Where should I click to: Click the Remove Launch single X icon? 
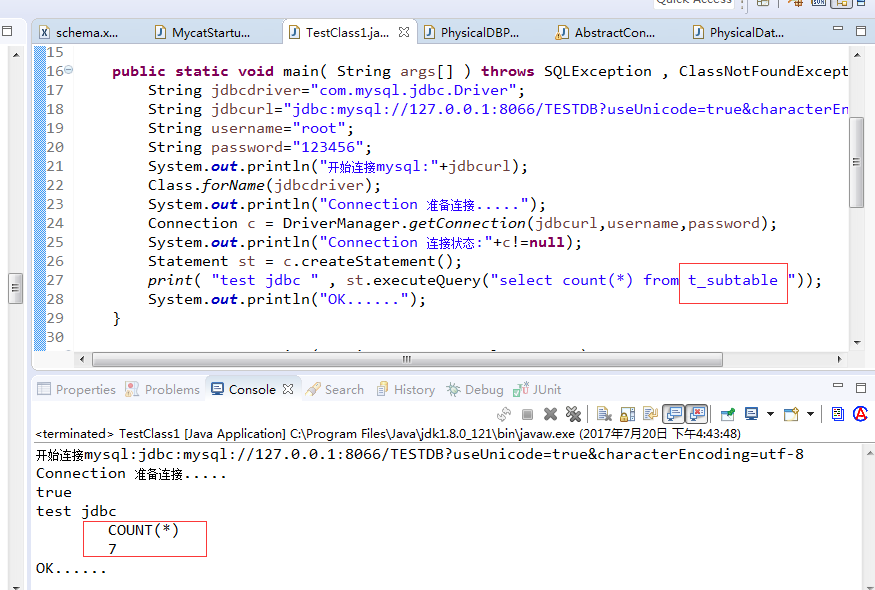pyautogui.click(x=550, y=414)
